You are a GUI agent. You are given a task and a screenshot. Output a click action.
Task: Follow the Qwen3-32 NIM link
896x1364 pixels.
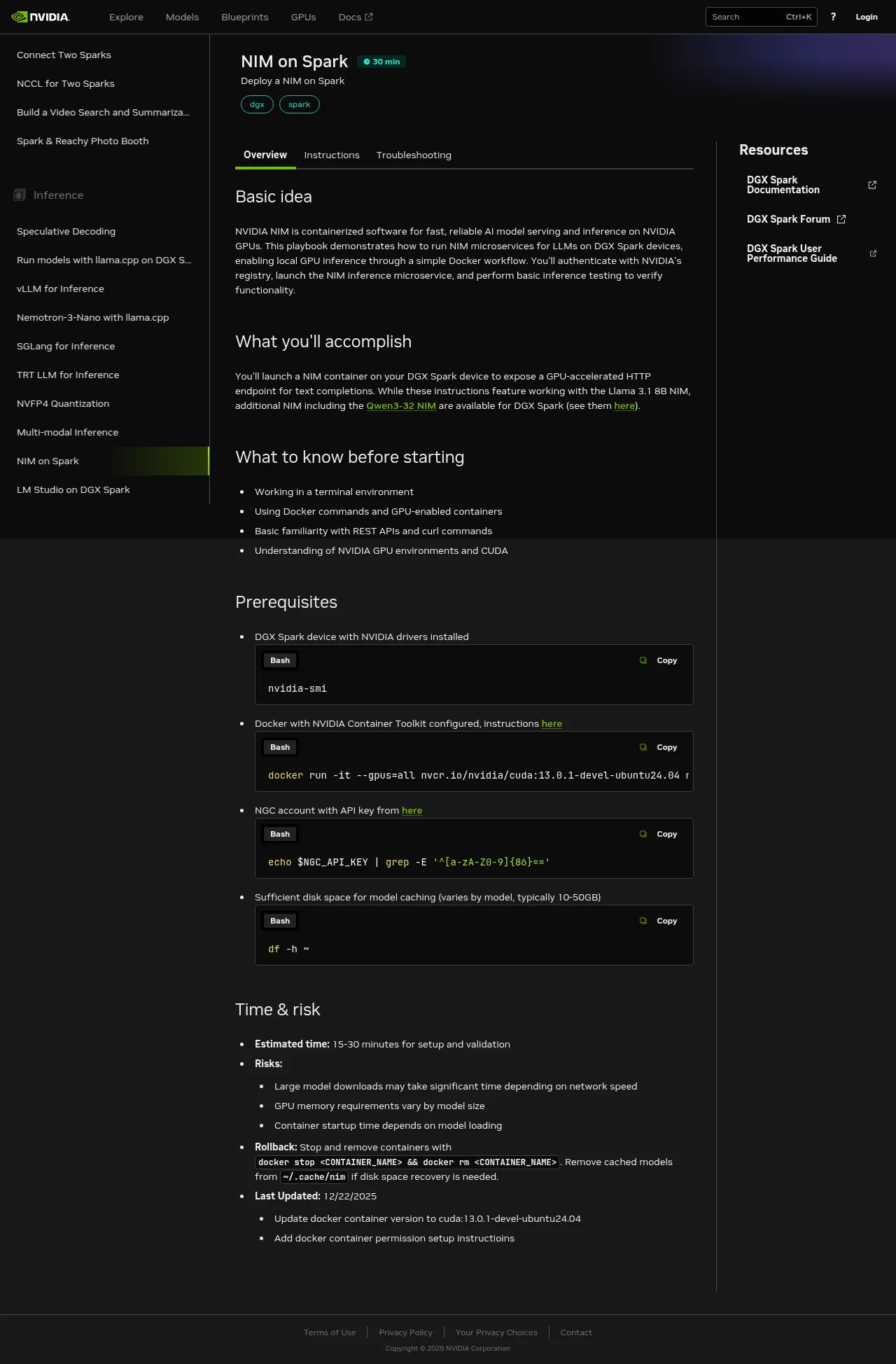(401, 405)
